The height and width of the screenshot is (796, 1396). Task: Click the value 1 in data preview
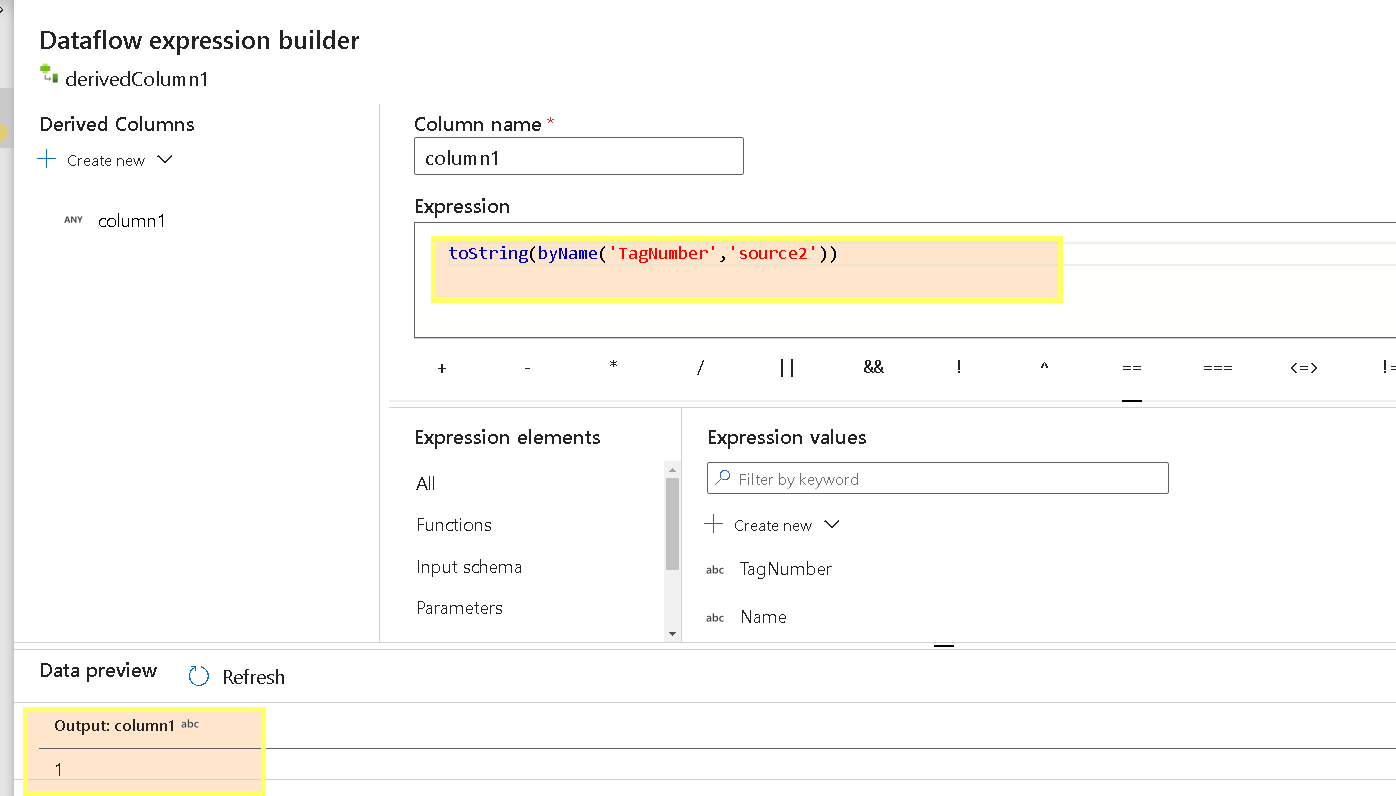coord(59,770)
